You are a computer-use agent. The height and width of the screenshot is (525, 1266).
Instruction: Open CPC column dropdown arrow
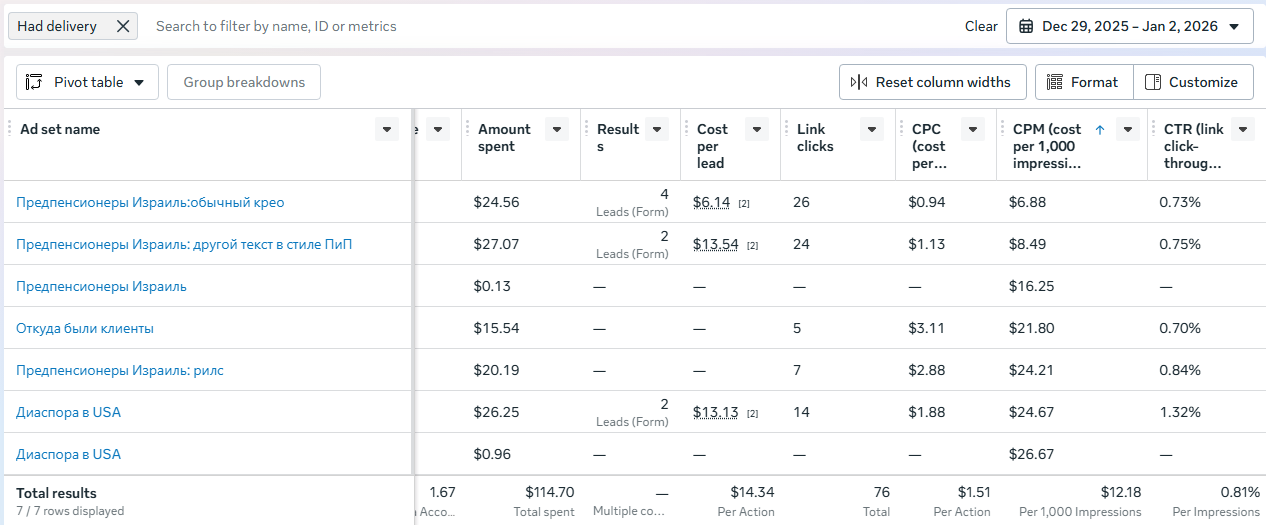[973, 129]
